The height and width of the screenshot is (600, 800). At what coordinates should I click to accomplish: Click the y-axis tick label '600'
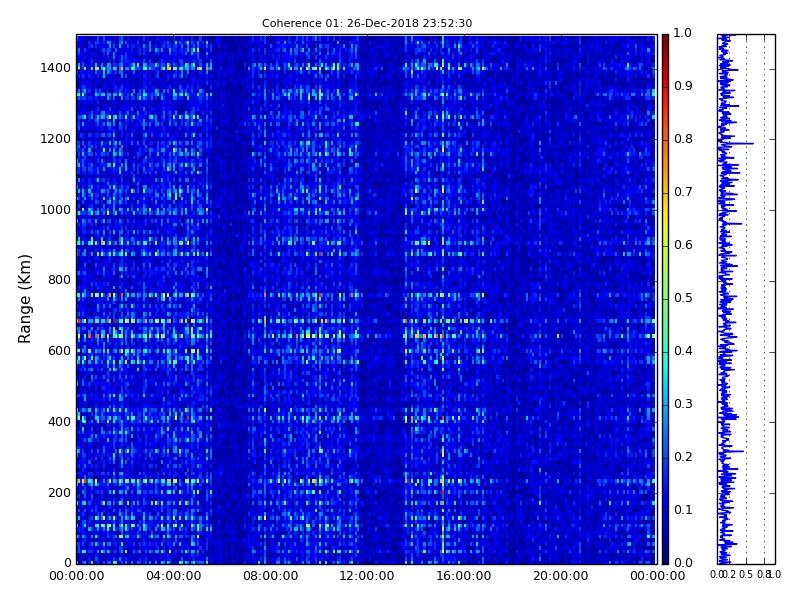pos(59,351)
